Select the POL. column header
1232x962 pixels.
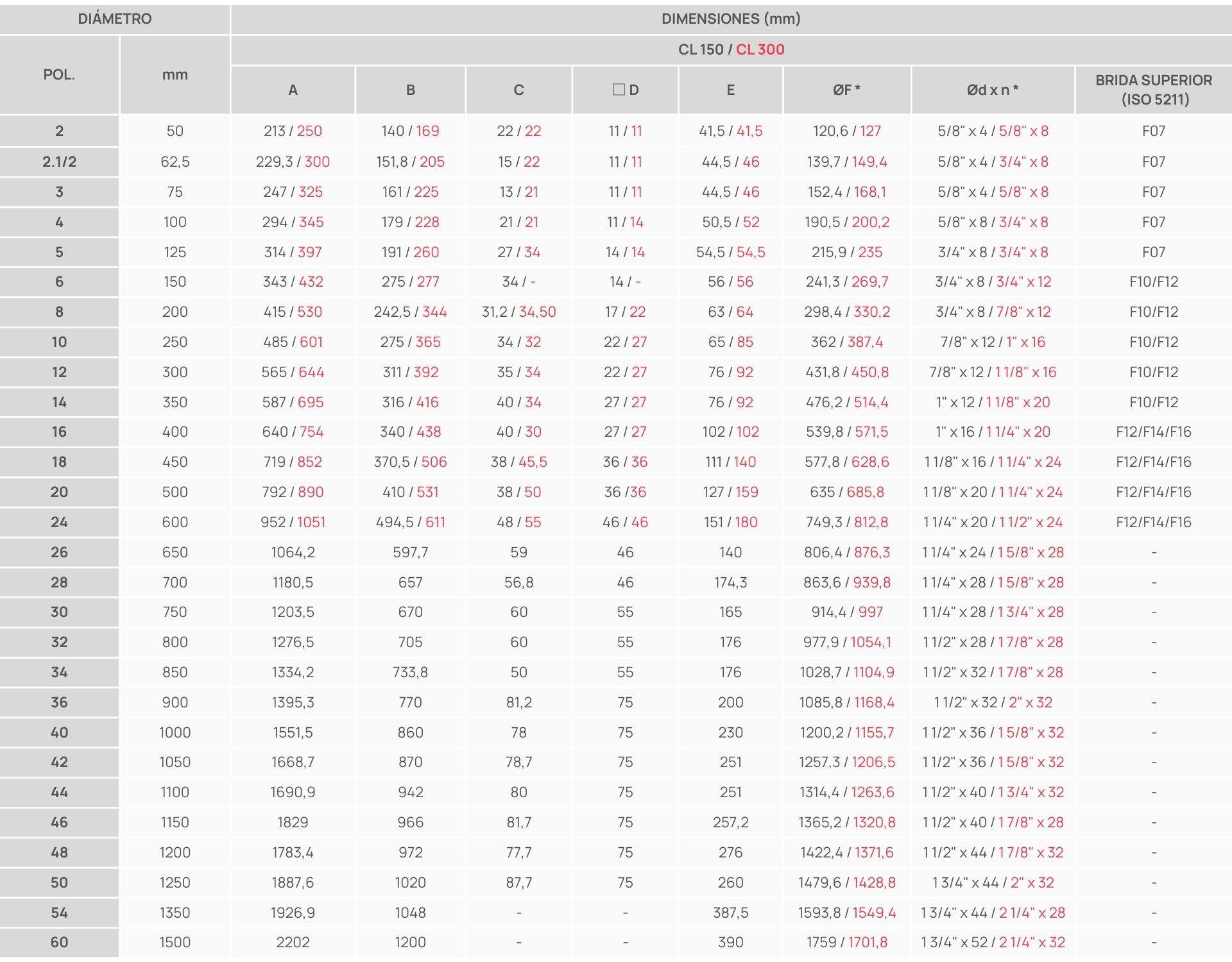tap(59, 74)
